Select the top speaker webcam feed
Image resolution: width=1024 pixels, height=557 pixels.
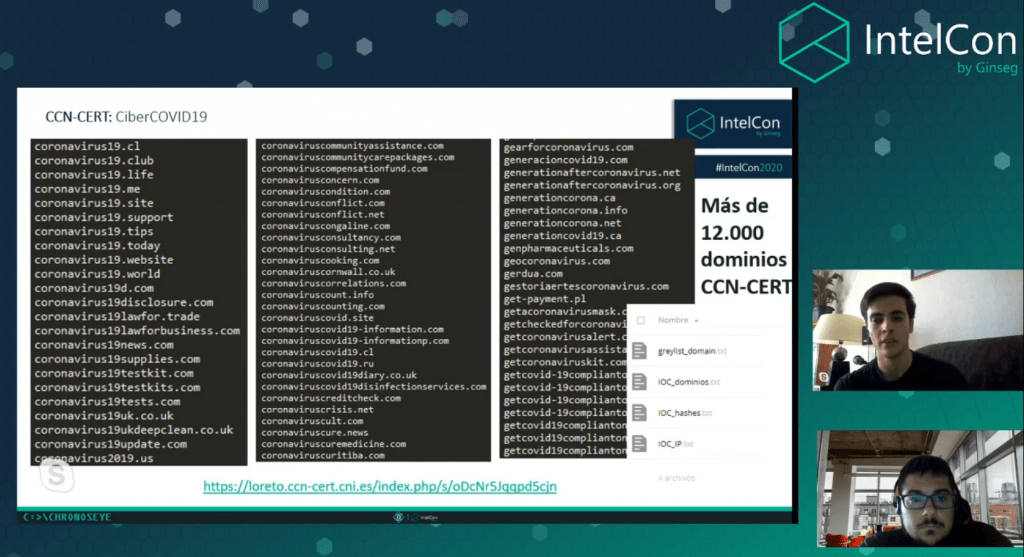coord(918,330)
